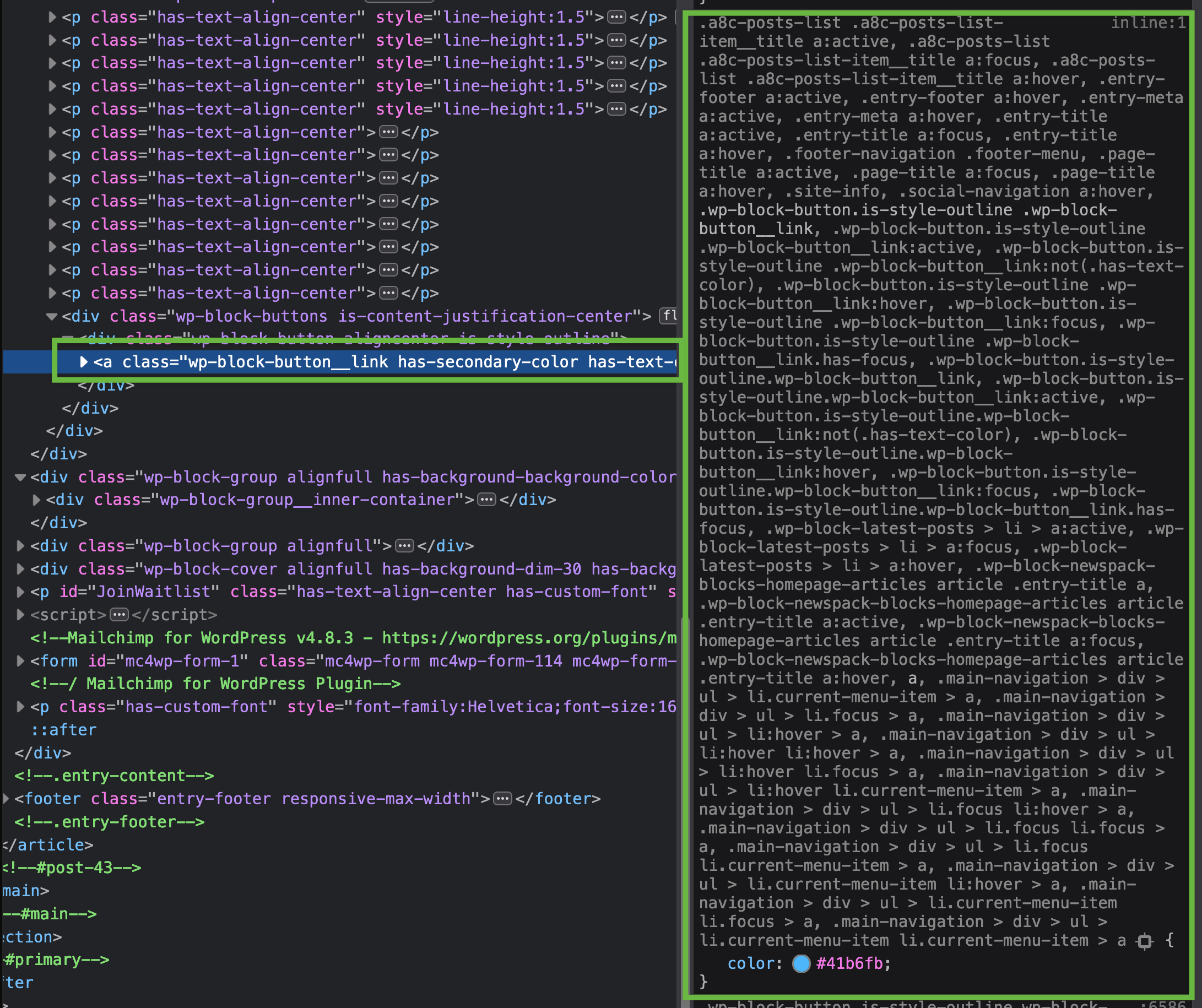Click the ellipsis in the wp-block-group alignfull div
The width and height of the screenshot is (1202, 1008).
405,545
